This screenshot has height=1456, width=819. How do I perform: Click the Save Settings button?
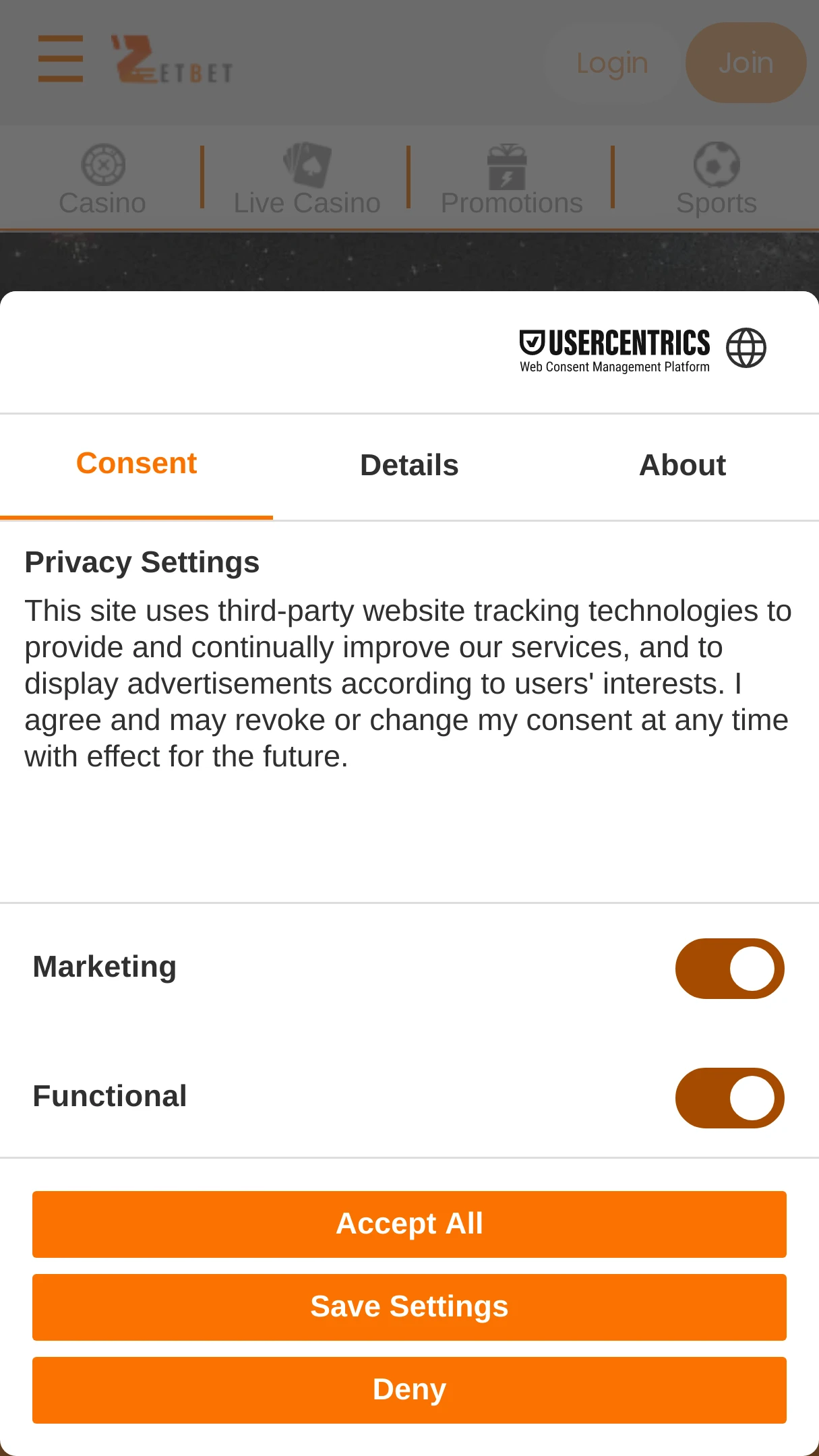pyautogui.click(x=409, y=1307)
